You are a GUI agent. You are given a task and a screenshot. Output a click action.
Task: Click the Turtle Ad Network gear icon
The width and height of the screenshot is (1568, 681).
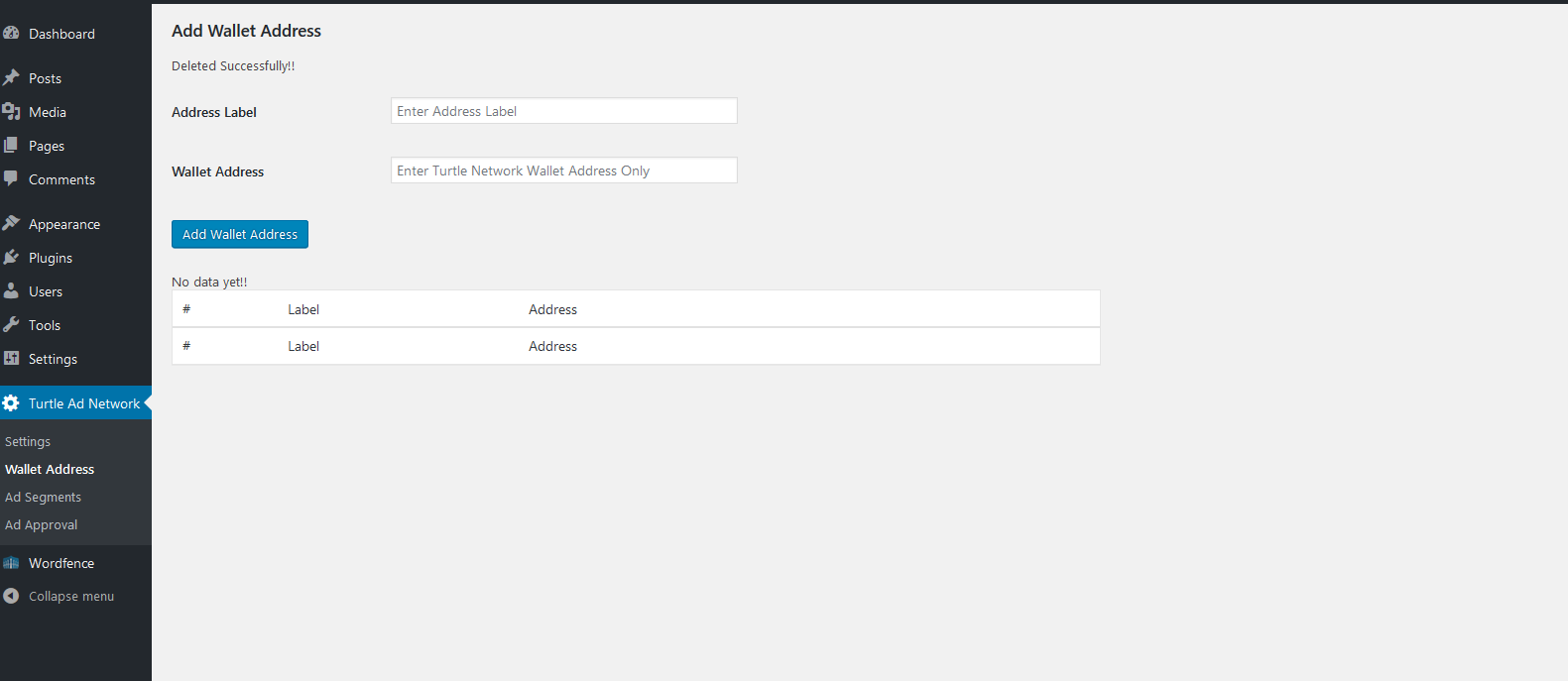(x=11, y=402)
